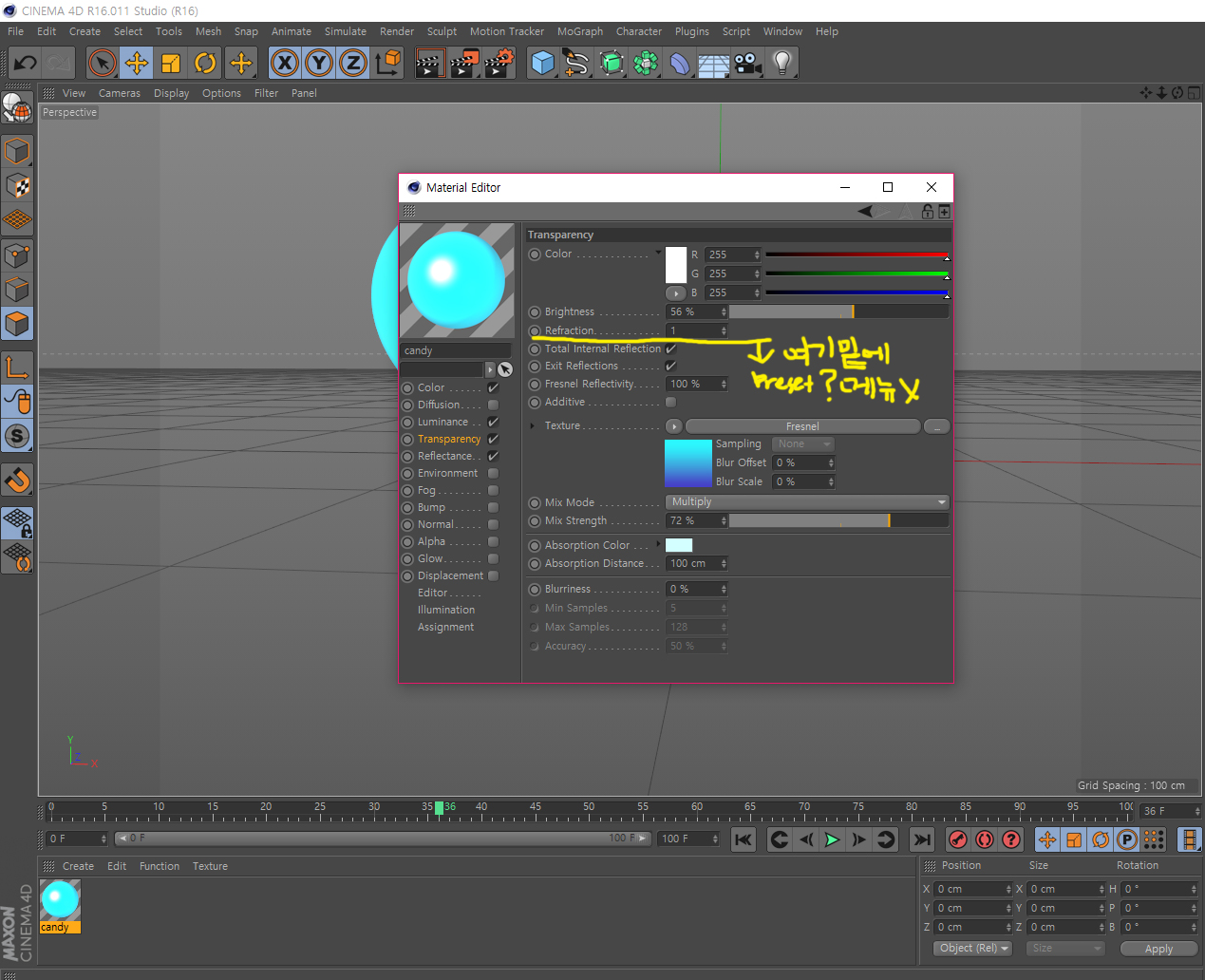The height and width of the screenshot is (980, 1205).
Task: Switch to Polygons mode icon
Action: (x=17, y=324)
